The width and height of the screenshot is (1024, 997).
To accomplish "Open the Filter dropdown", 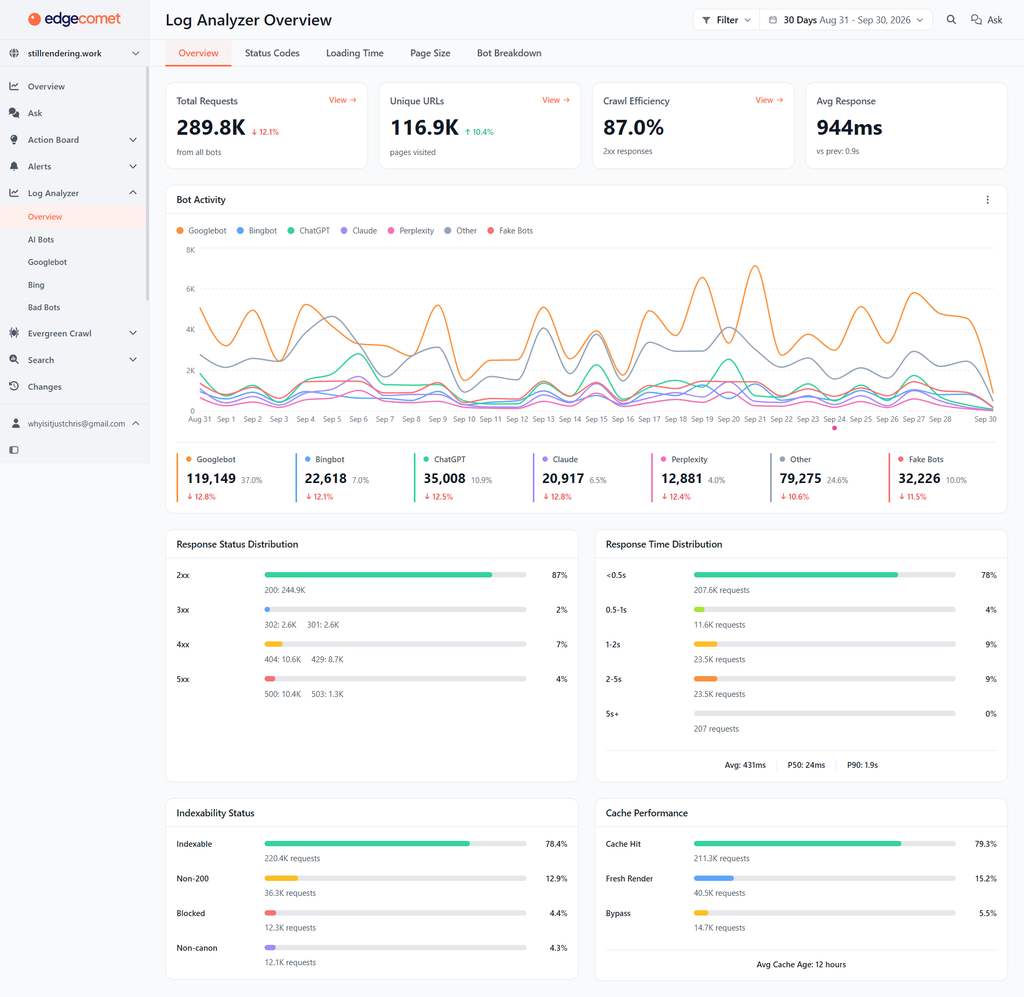I will (x=725, y=20).
